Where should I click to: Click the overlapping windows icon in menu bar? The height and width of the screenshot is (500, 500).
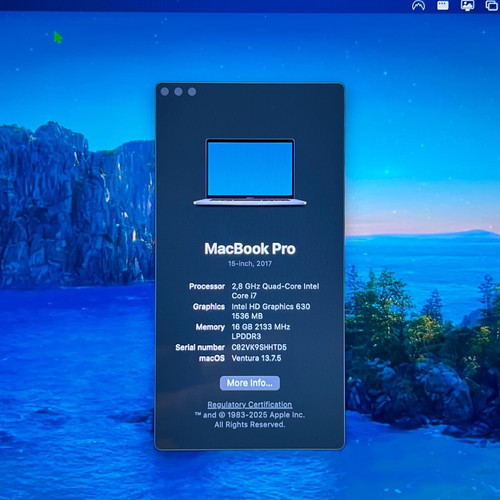[492, 5]
